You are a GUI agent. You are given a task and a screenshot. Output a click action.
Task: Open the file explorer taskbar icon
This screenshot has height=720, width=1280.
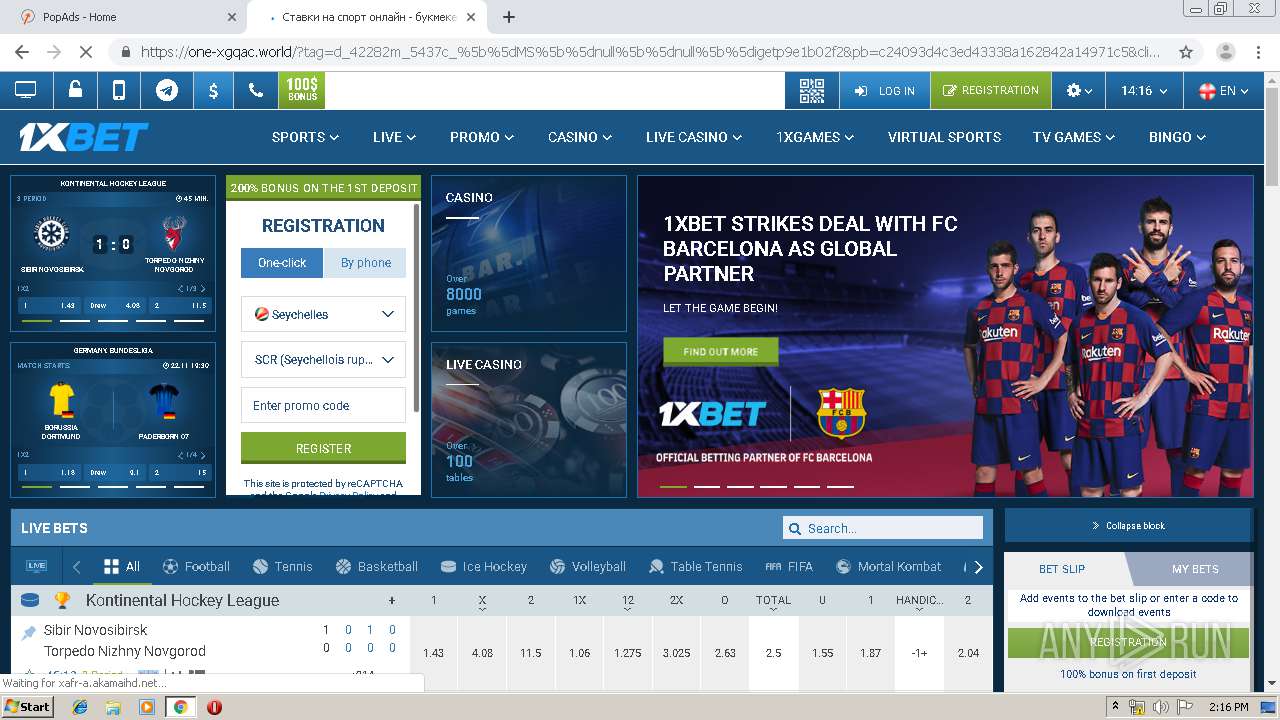113,706
